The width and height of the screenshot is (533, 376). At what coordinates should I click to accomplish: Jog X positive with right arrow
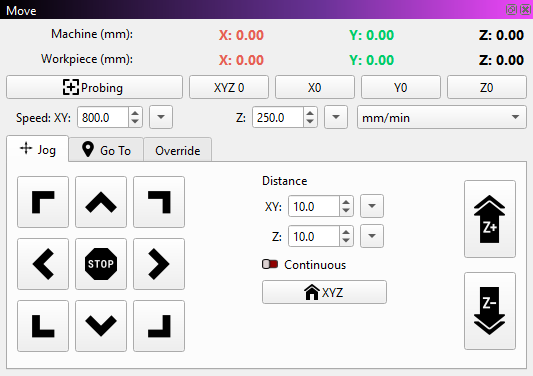tap(159, 264)
